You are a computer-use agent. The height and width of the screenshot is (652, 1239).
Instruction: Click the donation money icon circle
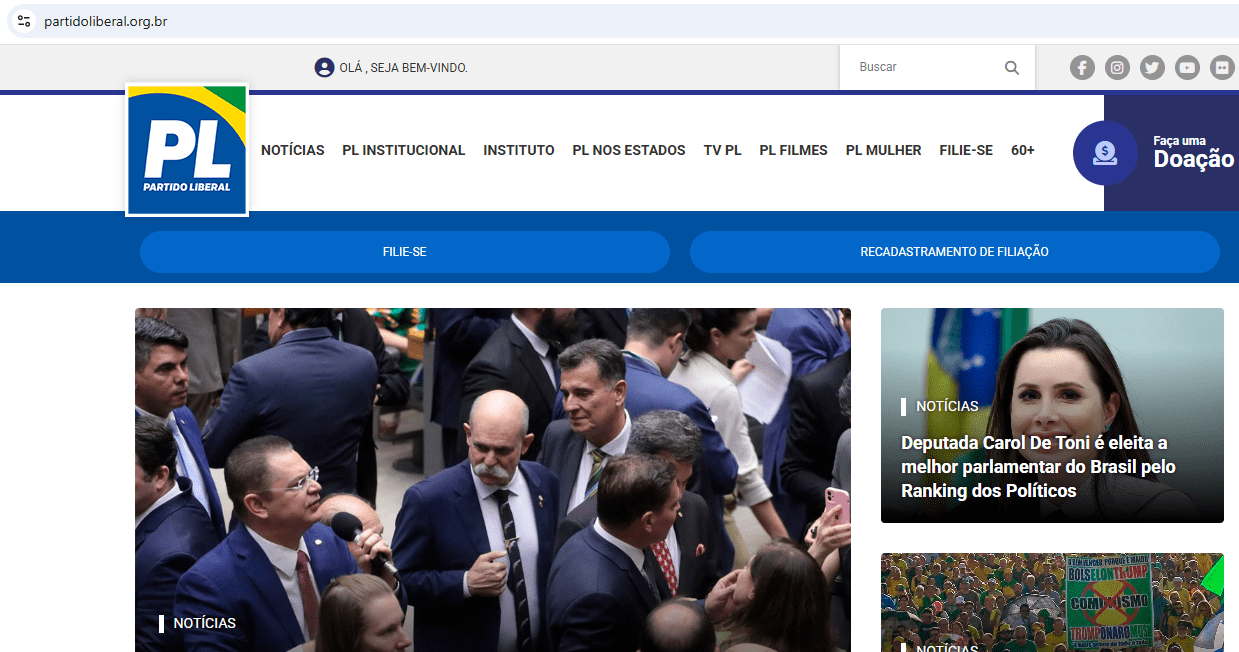point(1105,153)
